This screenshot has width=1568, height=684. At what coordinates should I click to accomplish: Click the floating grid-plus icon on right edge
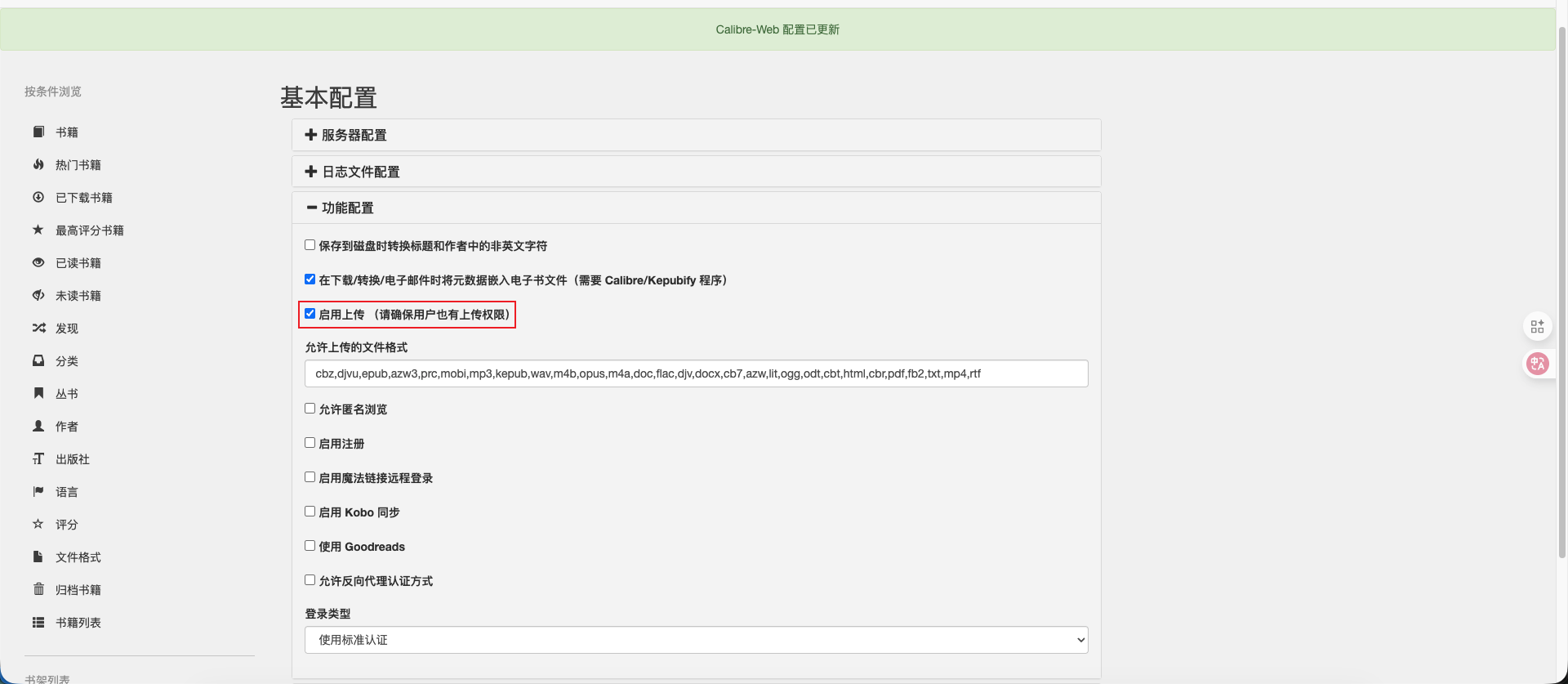(1537, 327)
